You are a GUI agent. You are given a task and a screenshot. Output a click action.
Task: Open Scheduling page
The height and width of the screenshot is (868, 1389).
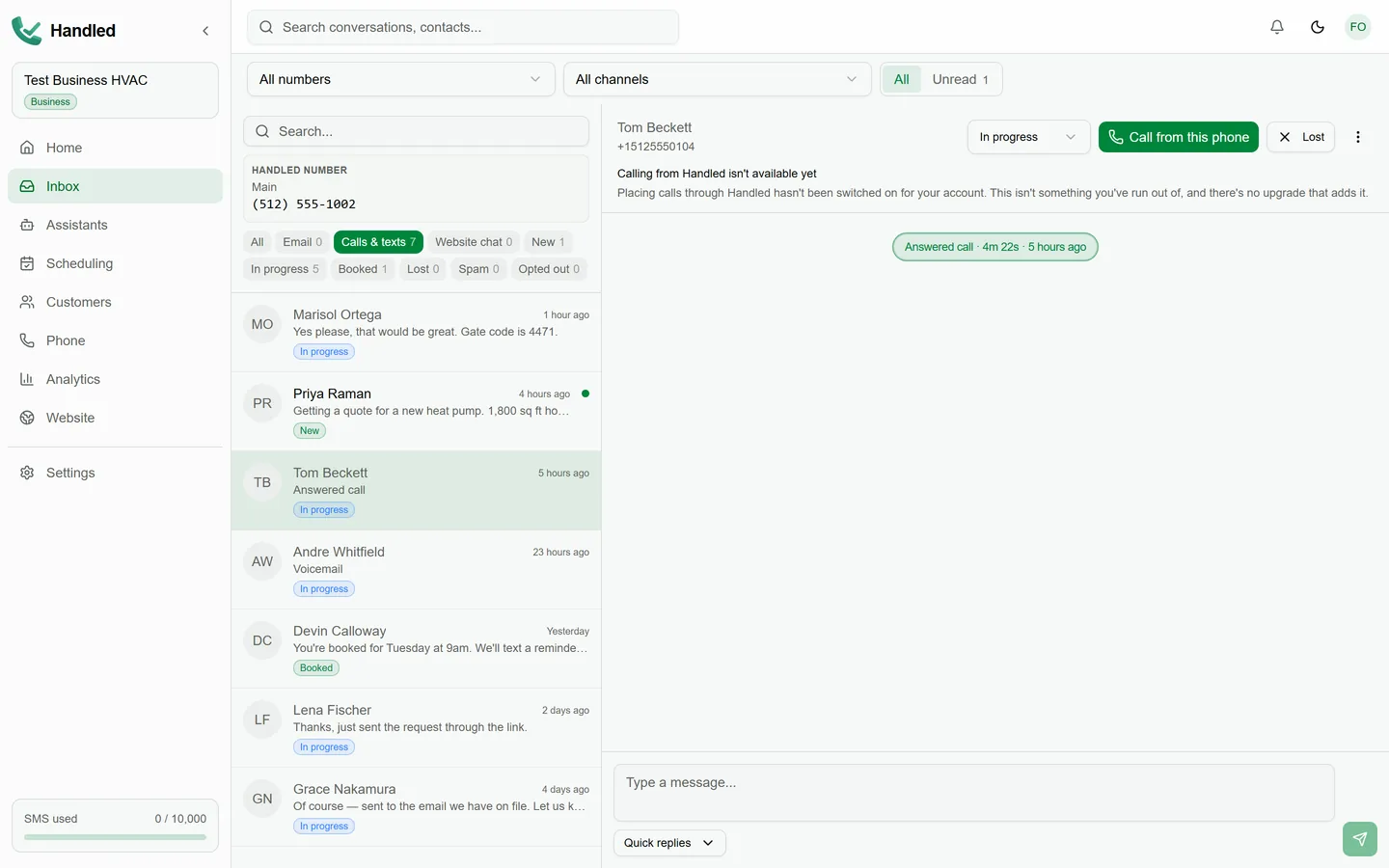(115, 263)
